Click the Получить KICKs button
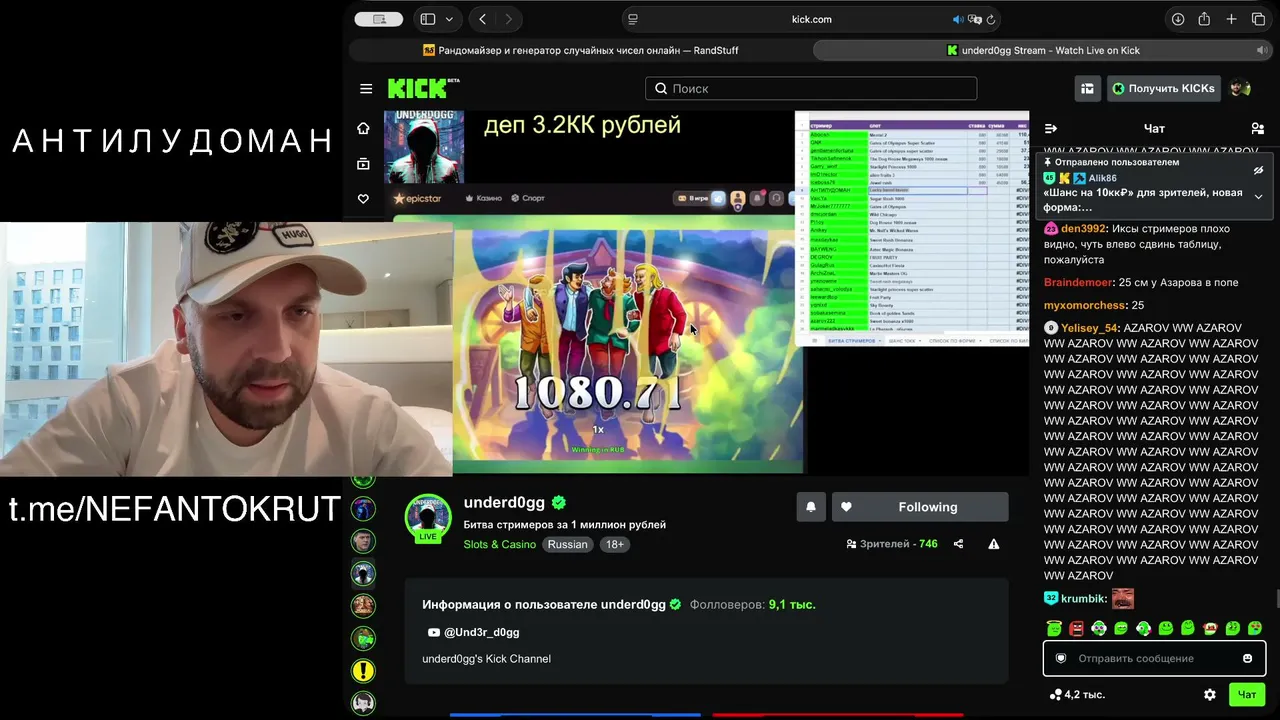Screen dimensions: 1280x720 click(1163, 88)
